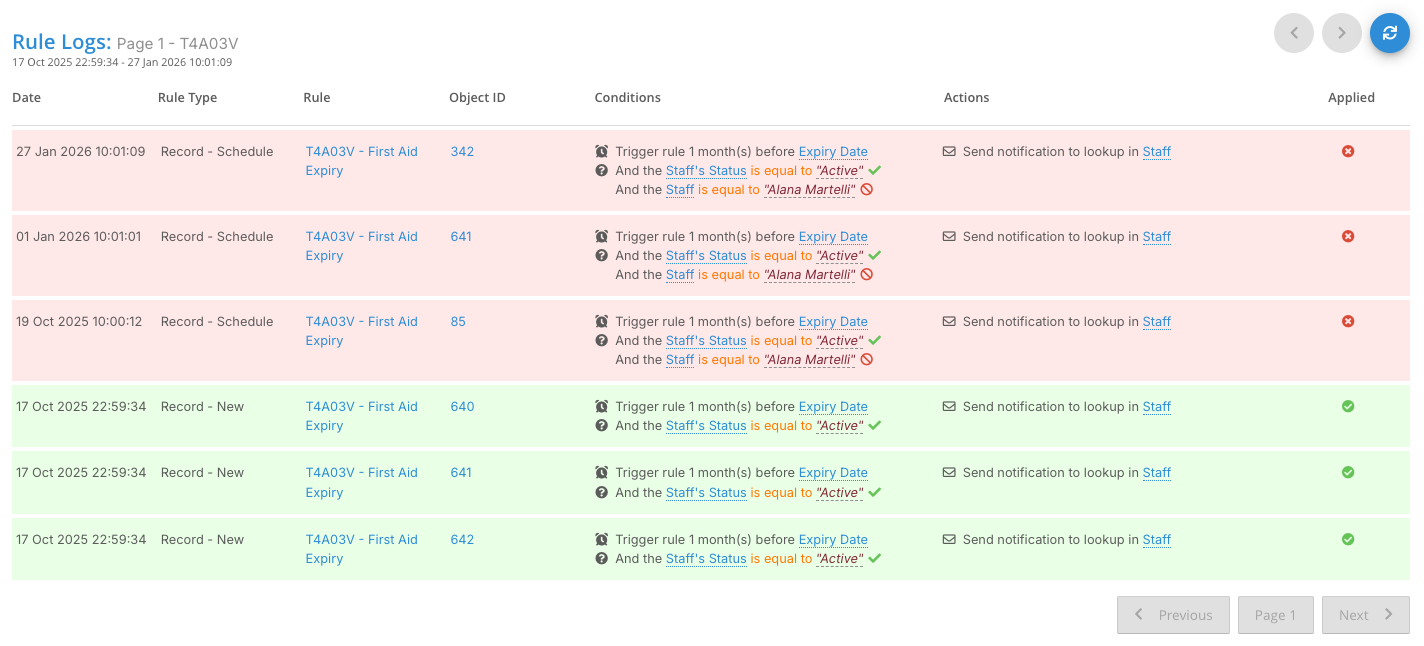Screen dimensions: 1424x646
Task: Click green tick after "Active" in object 342 row
Action: click(874, 171)
